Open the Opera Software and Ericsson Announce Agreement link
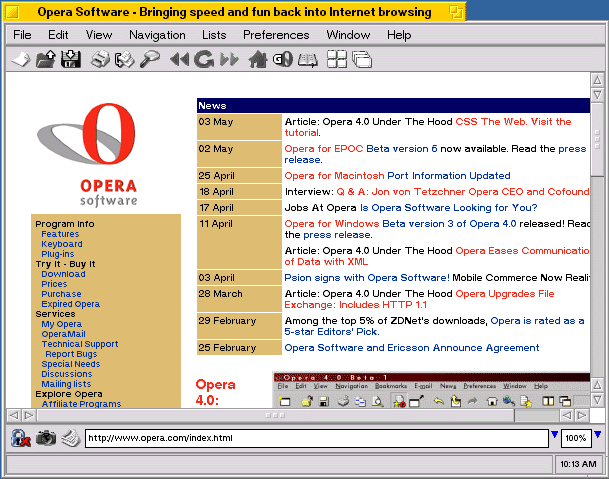Viewport: 609px width, 479px height. tap(412, 348)
